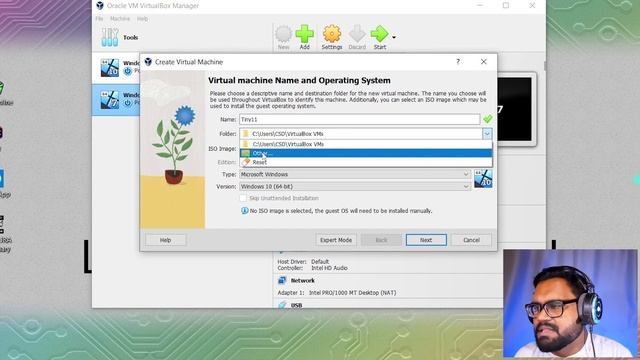Choose Reset in the Folder dropdown list

[x=366, y=162]
